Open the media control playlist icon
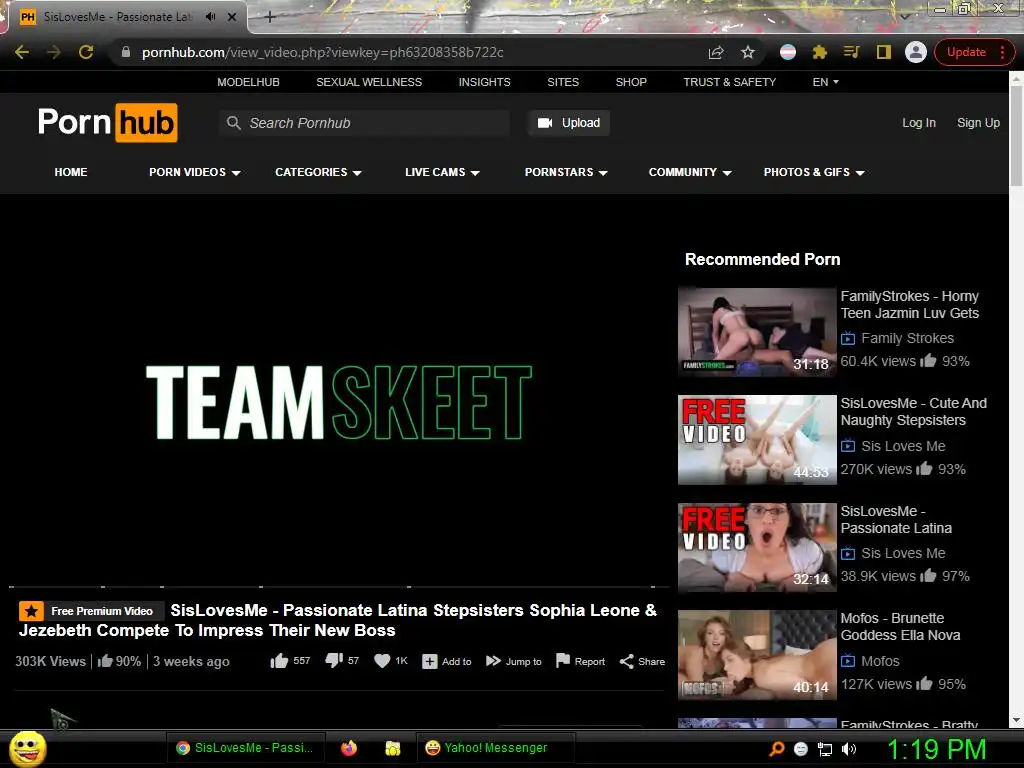Viewport: 1024px width, 768px height. [x=852, y=52]
